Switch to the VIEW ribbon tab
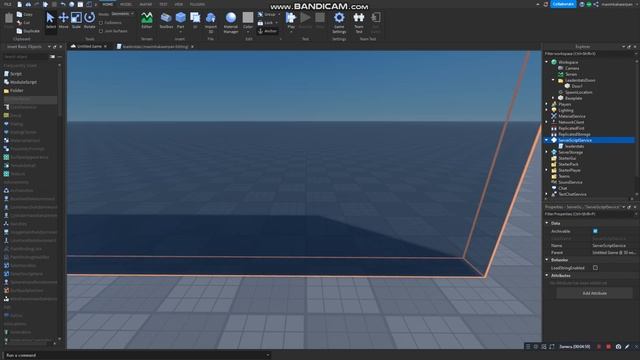The height and width of the screenshot is (360, 640). coord(179,4)
